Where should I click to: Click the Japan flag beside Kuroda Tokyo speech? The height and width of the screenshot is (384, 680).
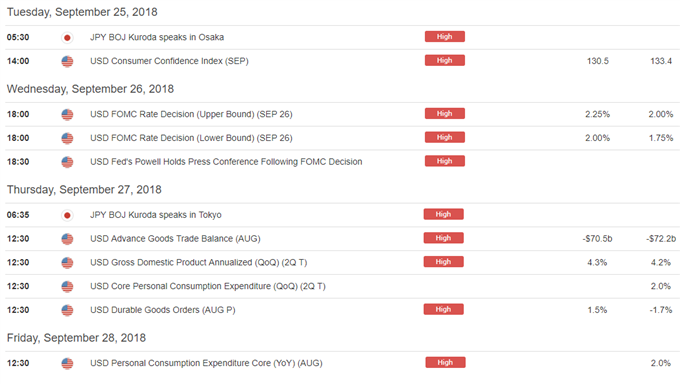67,215
